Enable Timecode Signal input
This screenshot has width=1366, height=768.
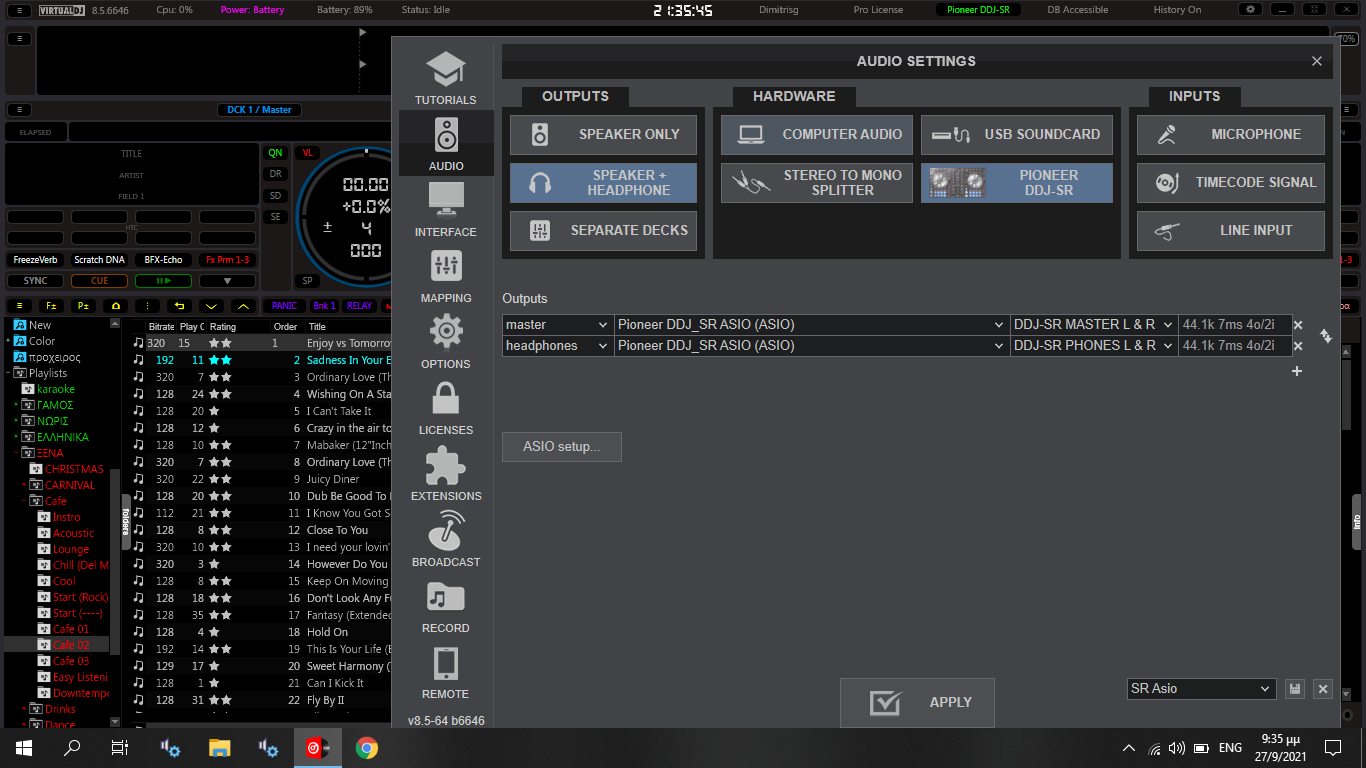(x=1230, y=183)
